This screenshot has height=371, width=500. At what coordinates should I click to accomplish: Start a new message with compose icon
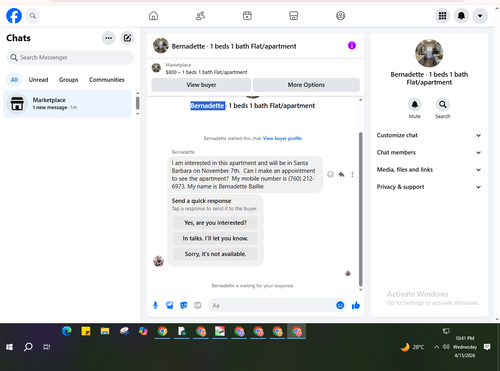tap(127, 38)
